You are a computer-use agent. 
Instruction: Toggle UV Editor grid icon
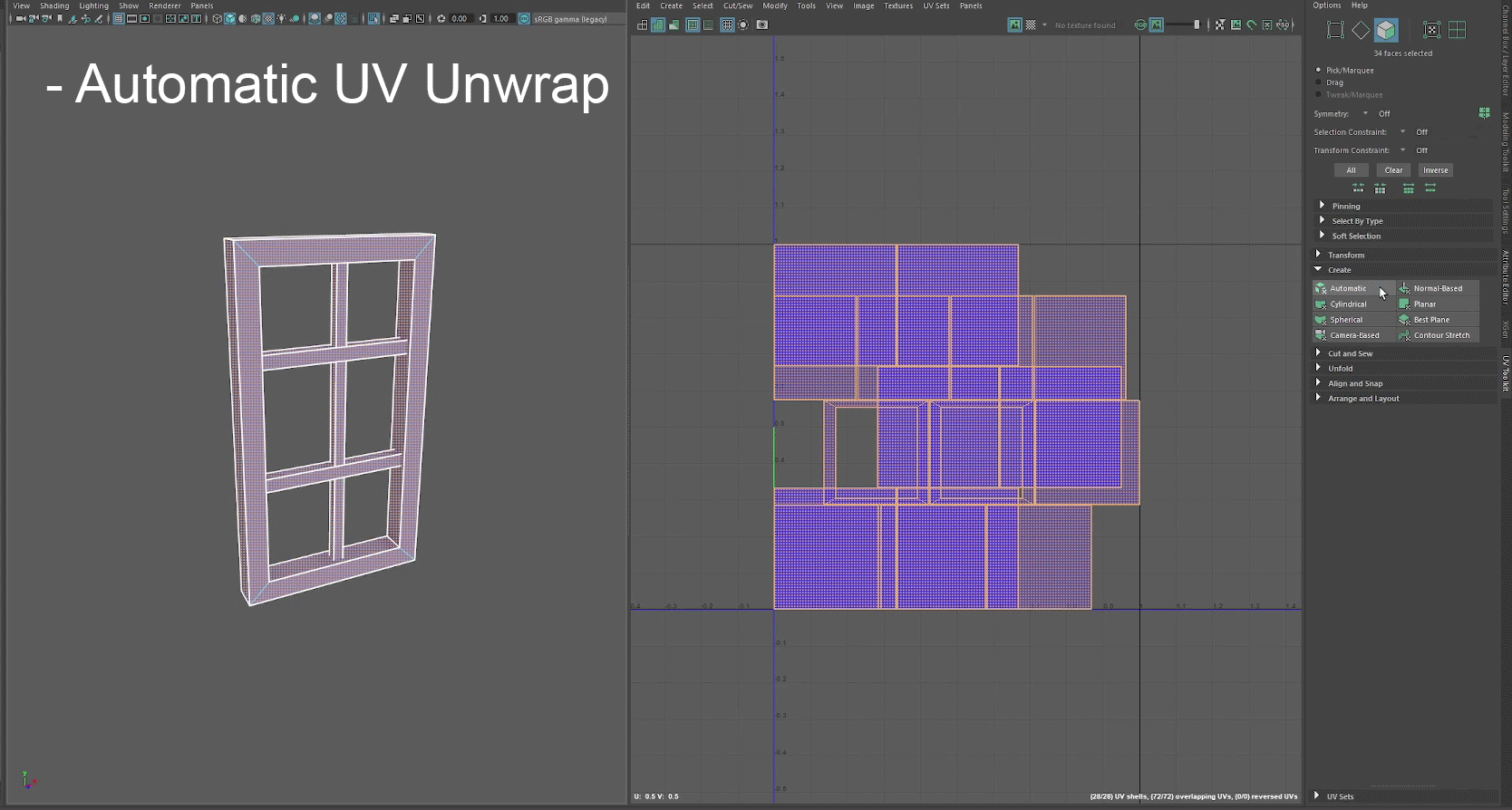click(727, 24)
